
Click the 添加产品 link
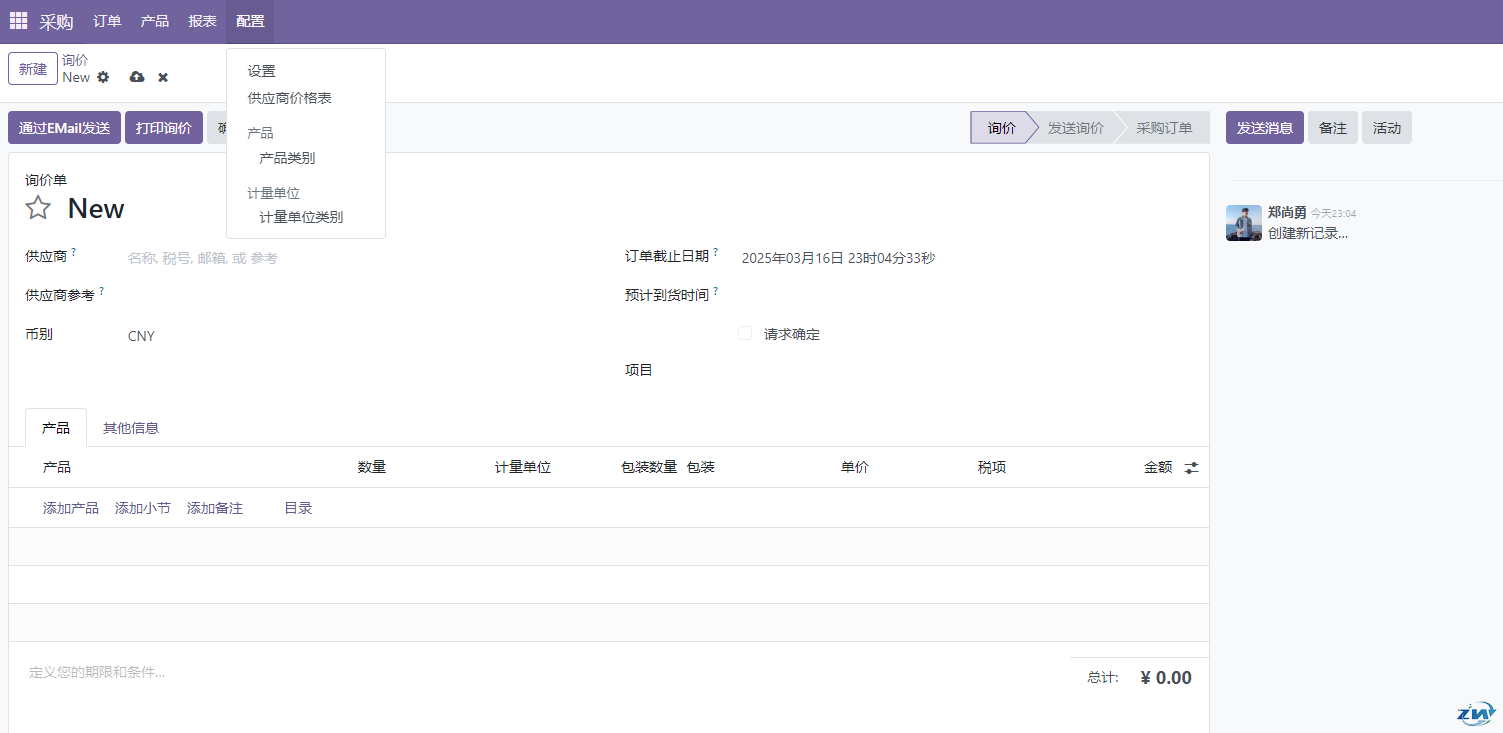pos(70,508)
